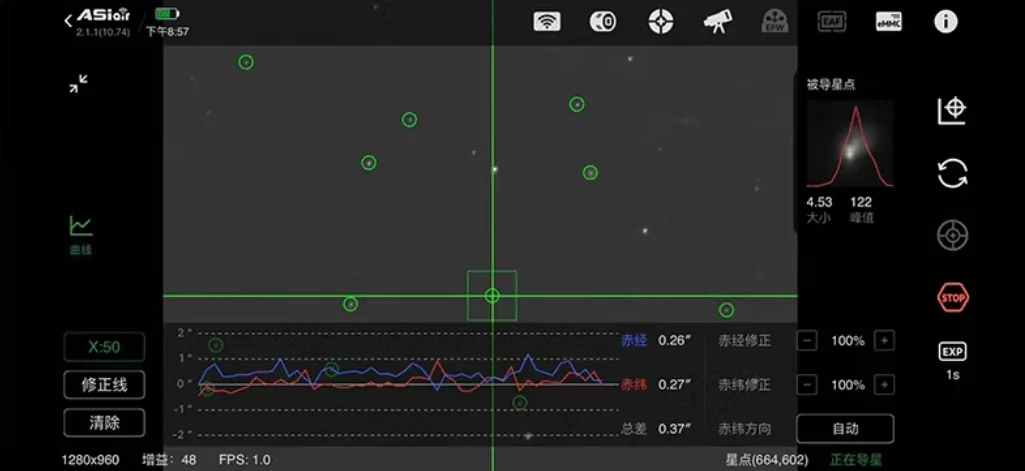The image size is (1025, 471).
Task: Tap the guided star profile thumbnail
Action: (x=850, y=144)
